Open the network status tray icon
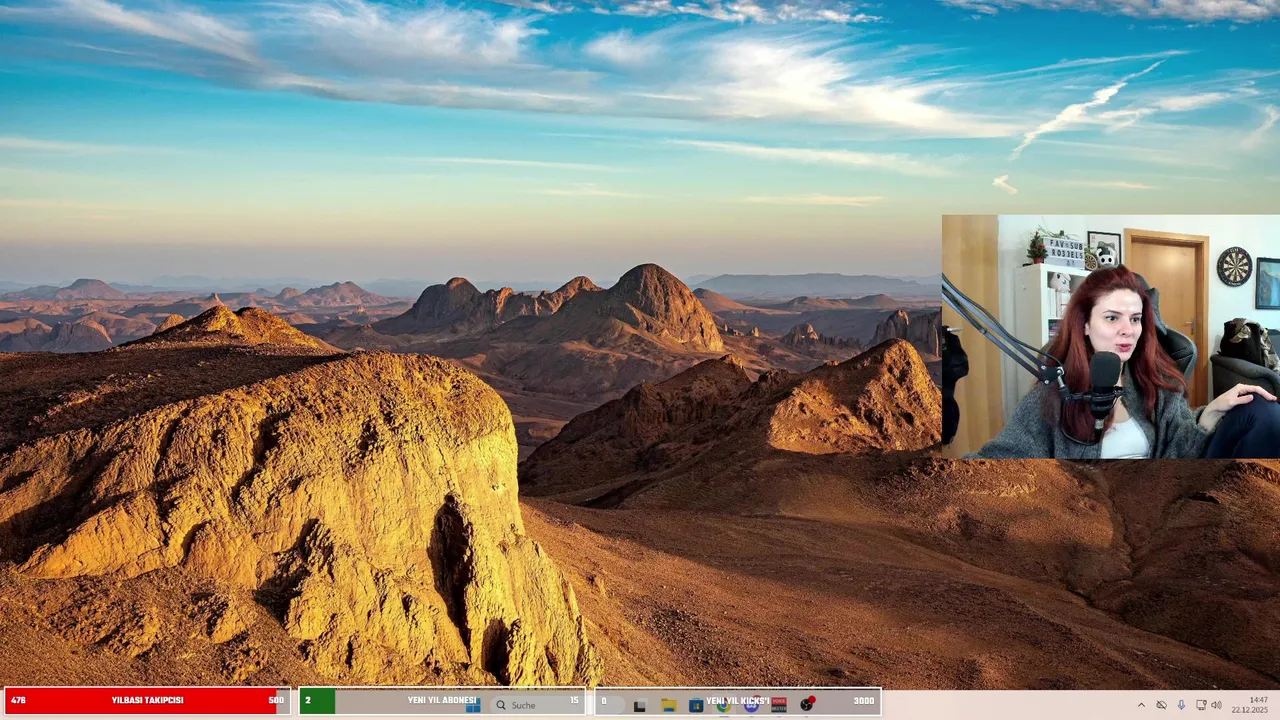The width and height of the screenshot is (1280, 720). tap(1201, 705)
